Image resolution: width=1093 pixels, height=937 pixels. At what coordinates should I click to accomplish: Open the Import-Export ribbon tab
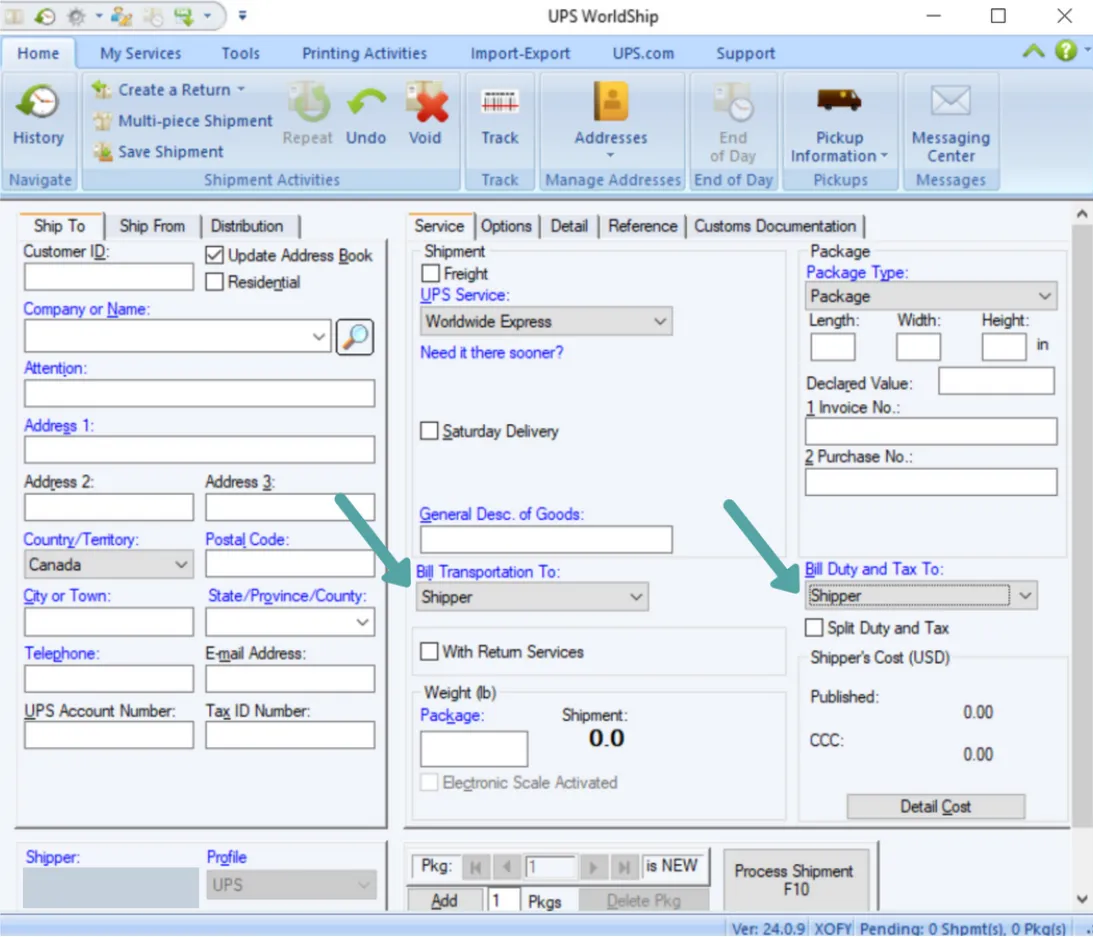pos(519,53)
